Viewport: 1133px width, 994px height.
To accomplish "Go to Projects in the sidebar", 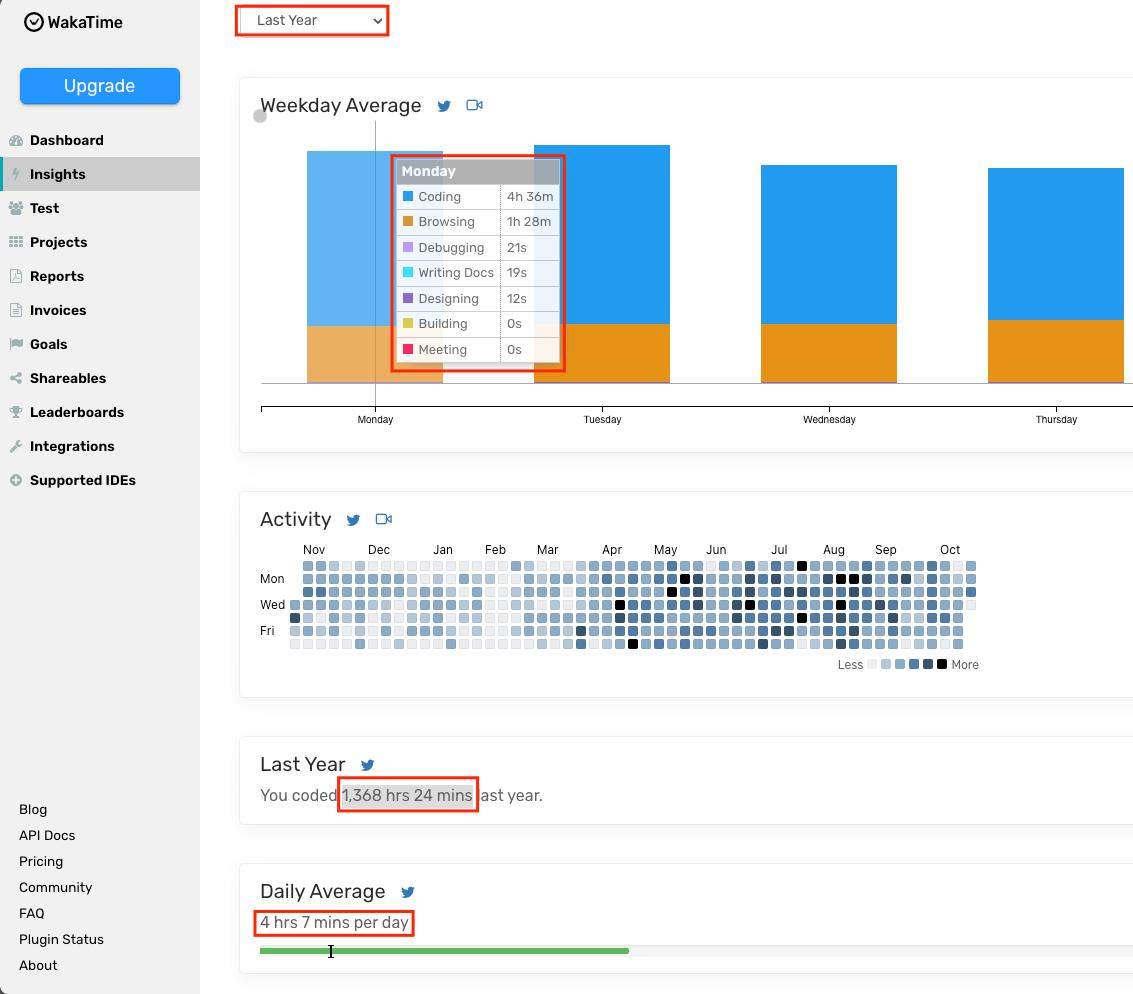I will [59, 242].
